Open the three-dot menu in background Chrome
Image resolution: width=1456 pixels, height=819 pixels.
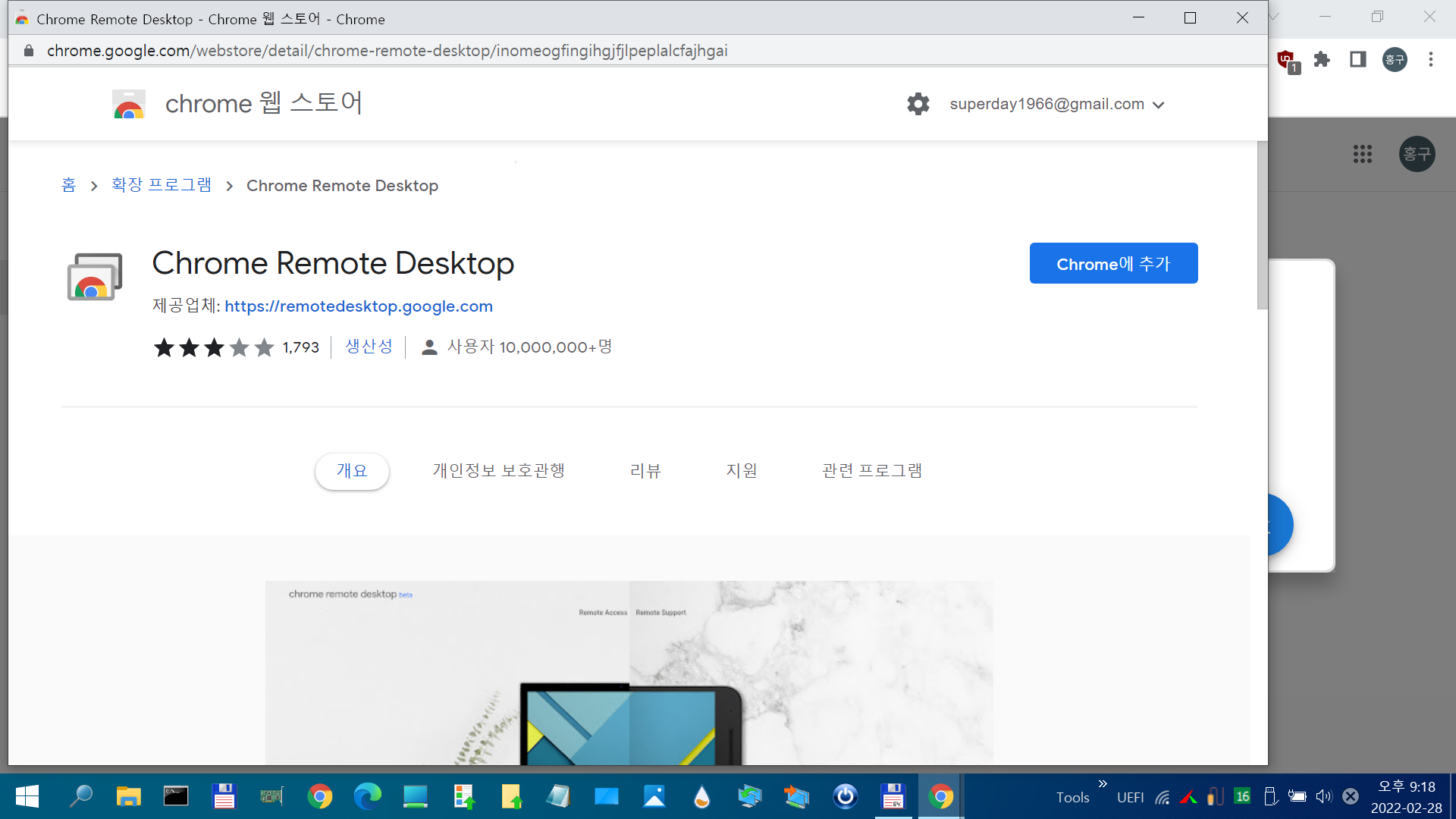[x=1431, y=59]
